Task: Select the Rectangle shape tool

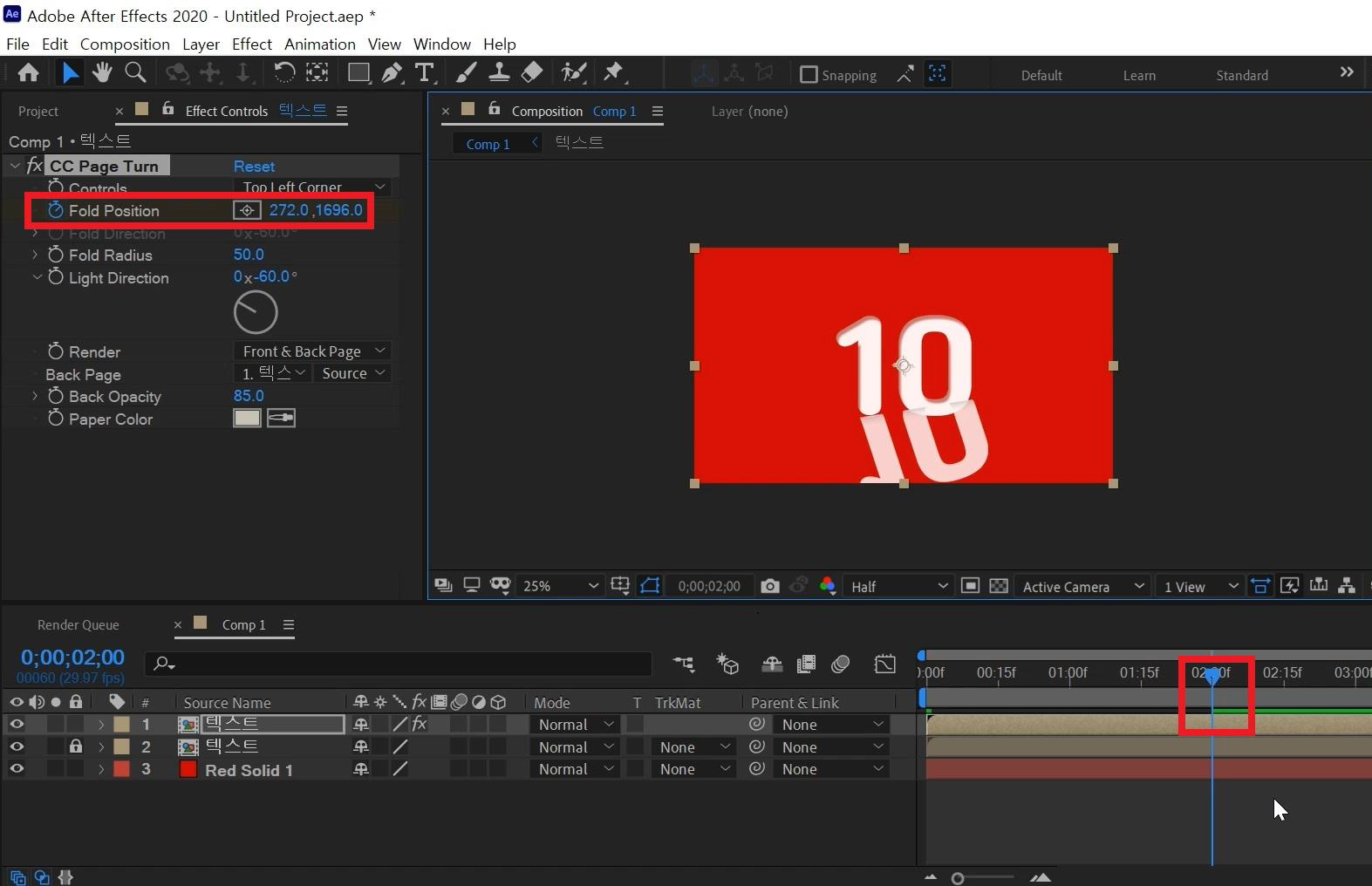Action: (x=358, y=73)
